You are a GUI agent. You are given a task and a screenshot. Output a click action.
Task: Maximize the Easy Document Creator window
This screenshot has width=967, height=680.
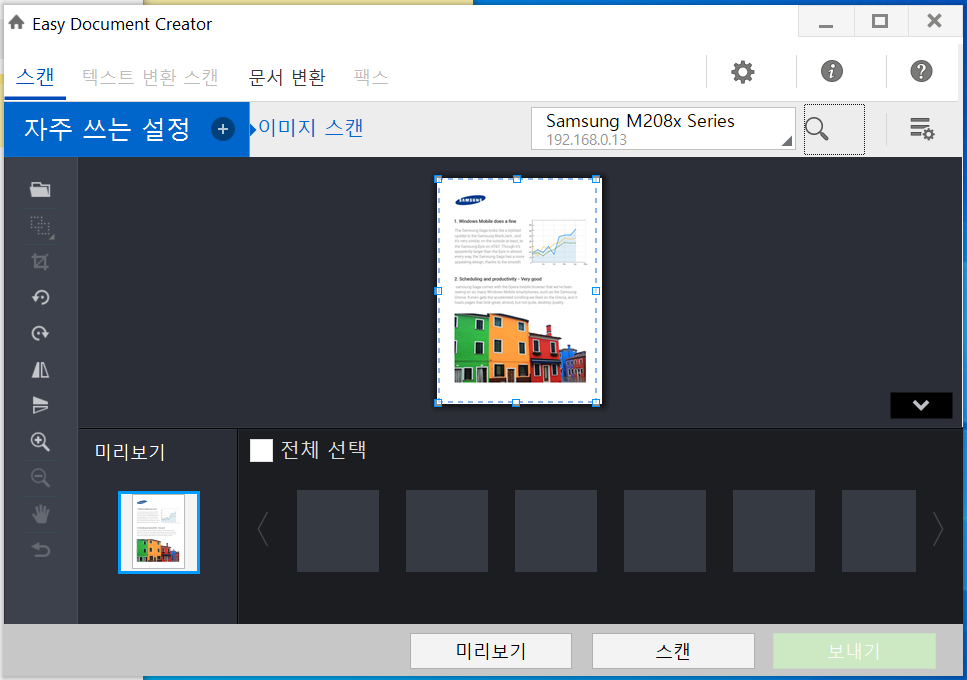coord(880,22)
